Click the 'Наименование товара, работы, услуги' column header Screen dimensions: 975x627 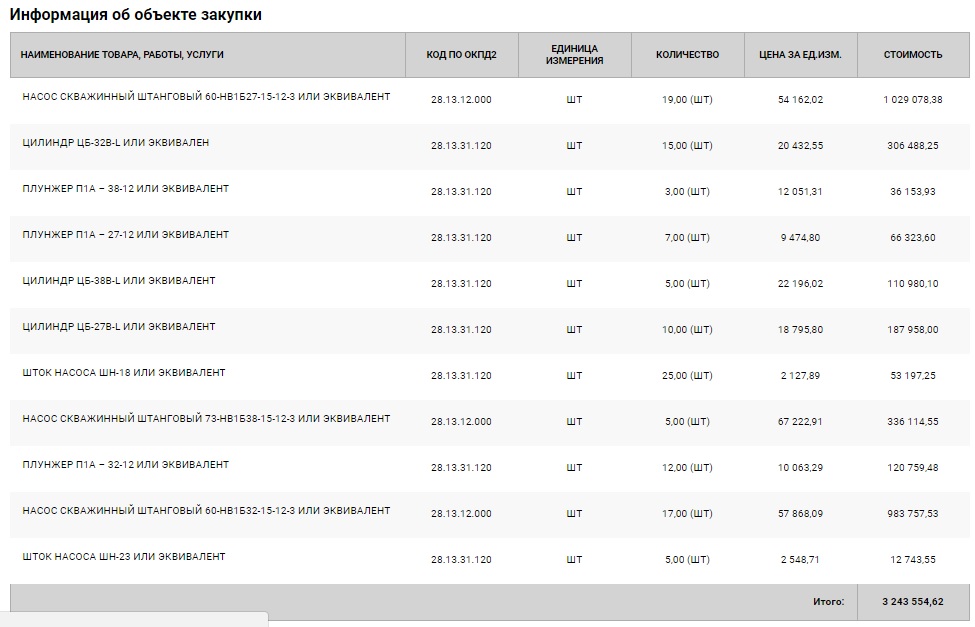click(122, 55)
